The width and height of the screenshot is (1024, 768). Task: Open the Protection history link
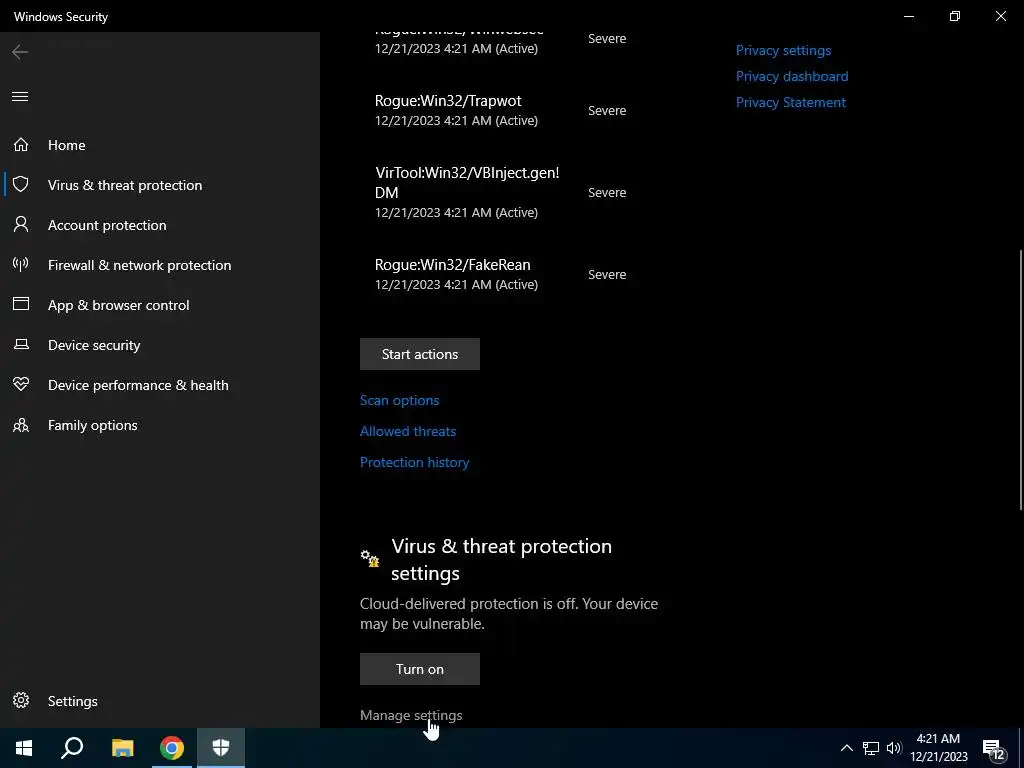414,462
